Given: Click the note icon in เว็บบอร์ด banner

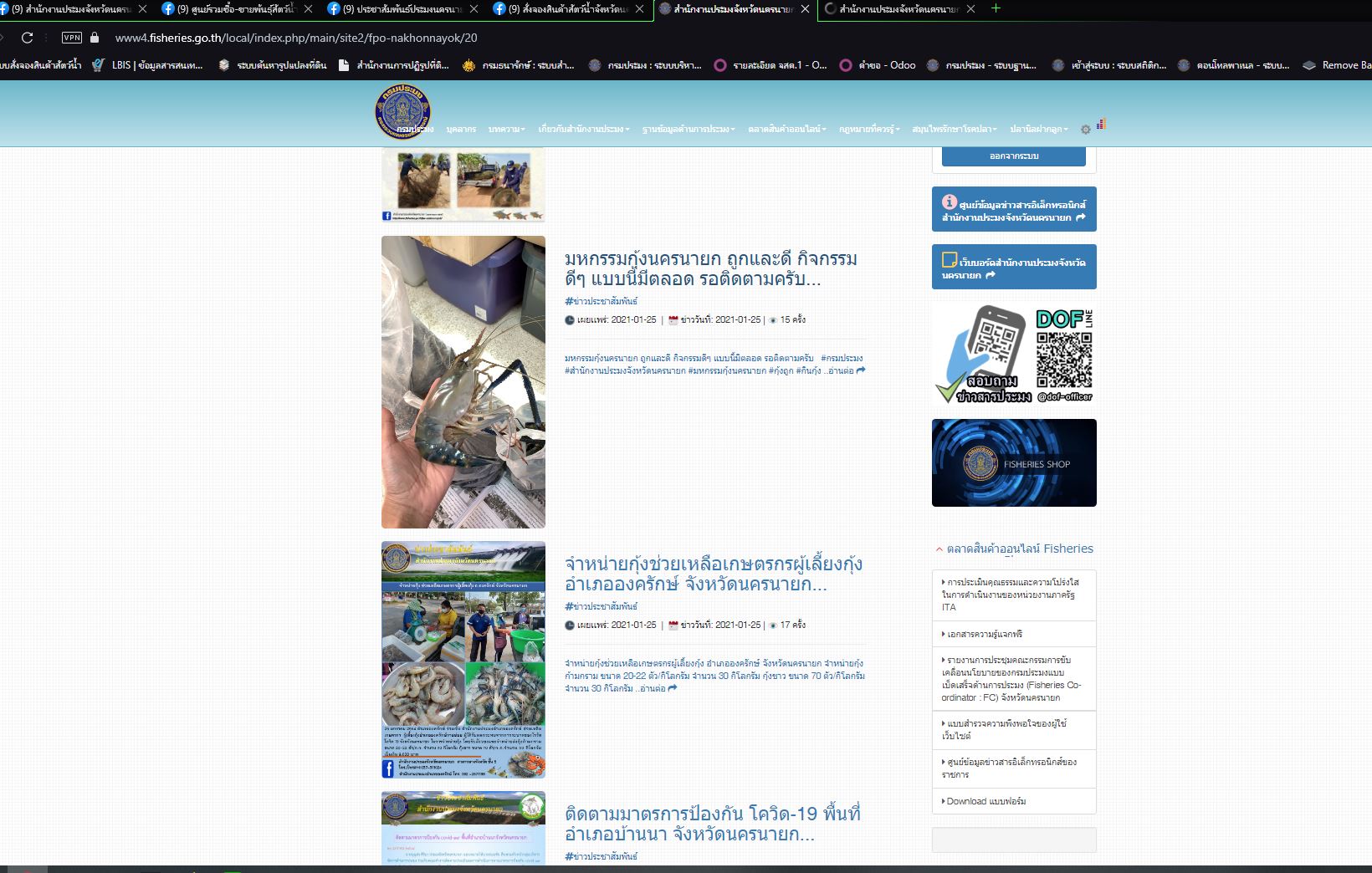Looking at the screenshot, I should click(x=950, y=259).
